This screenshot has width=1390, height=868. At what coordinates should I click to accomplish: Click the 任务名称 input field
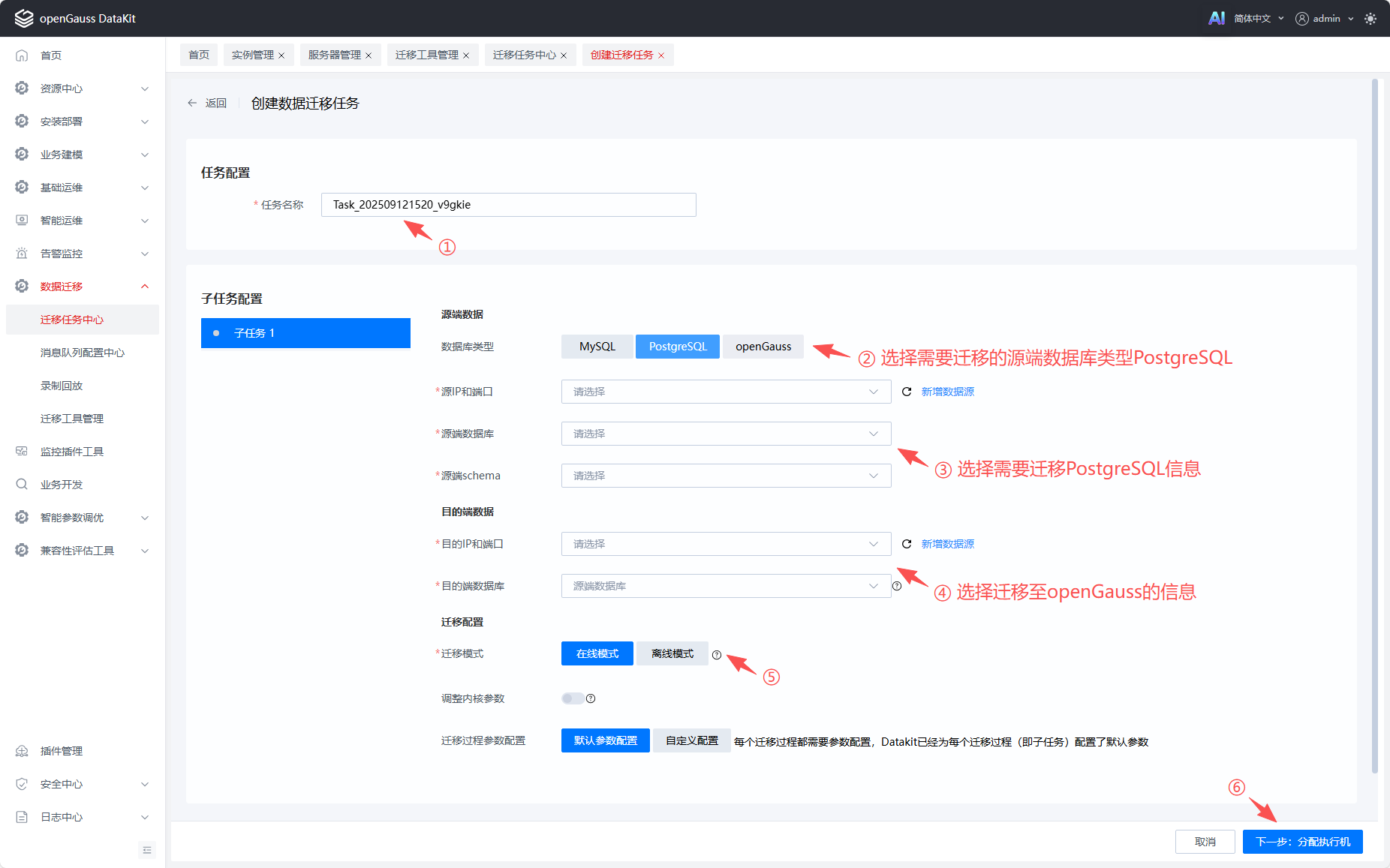click(508, 205)
